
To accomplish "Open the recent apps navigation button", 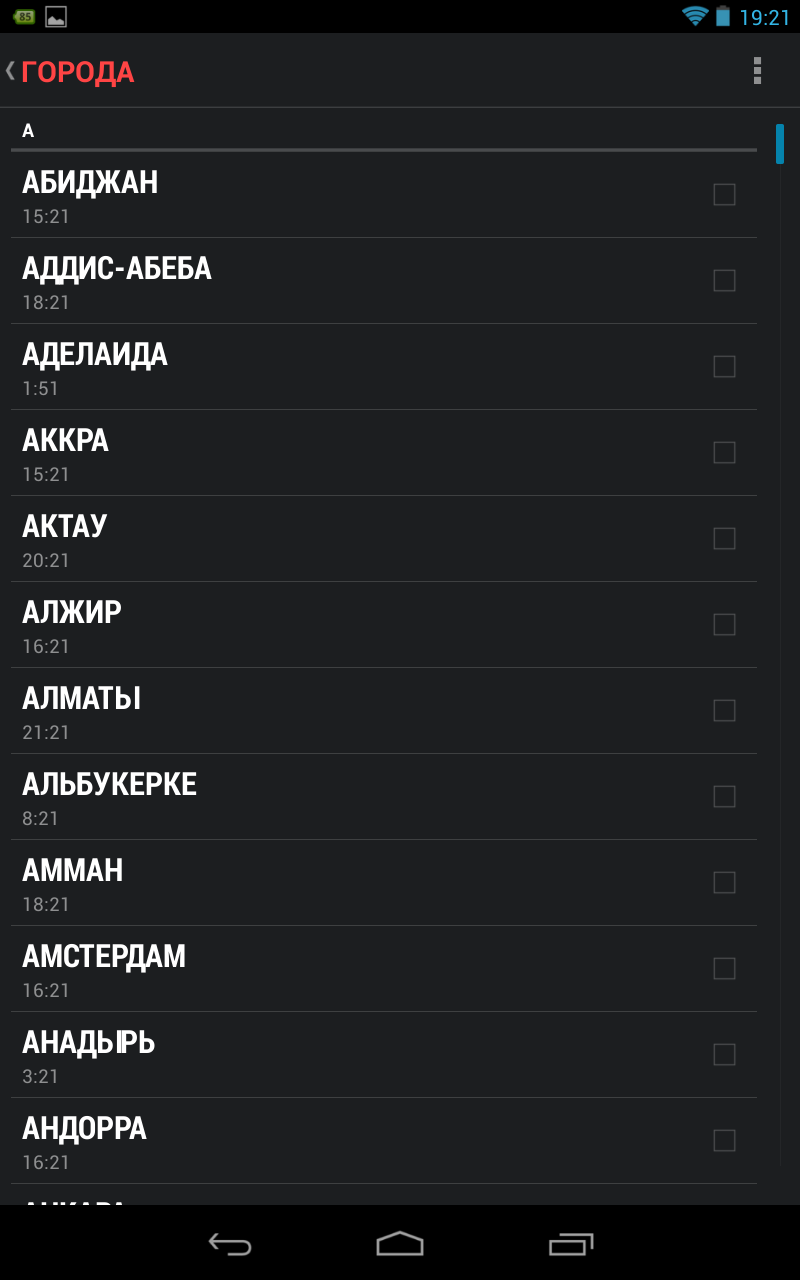I will point(571,1243).
